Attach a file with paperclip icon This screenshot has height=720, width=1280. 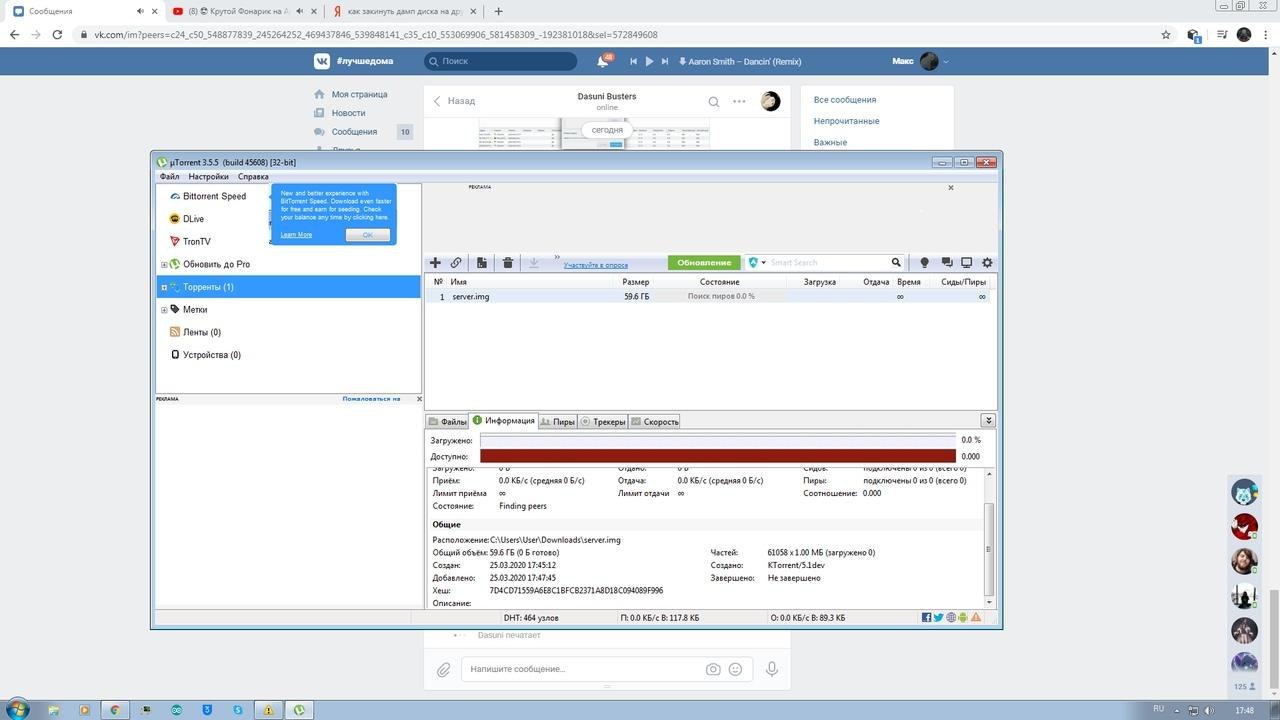click(x=443, y=669)
